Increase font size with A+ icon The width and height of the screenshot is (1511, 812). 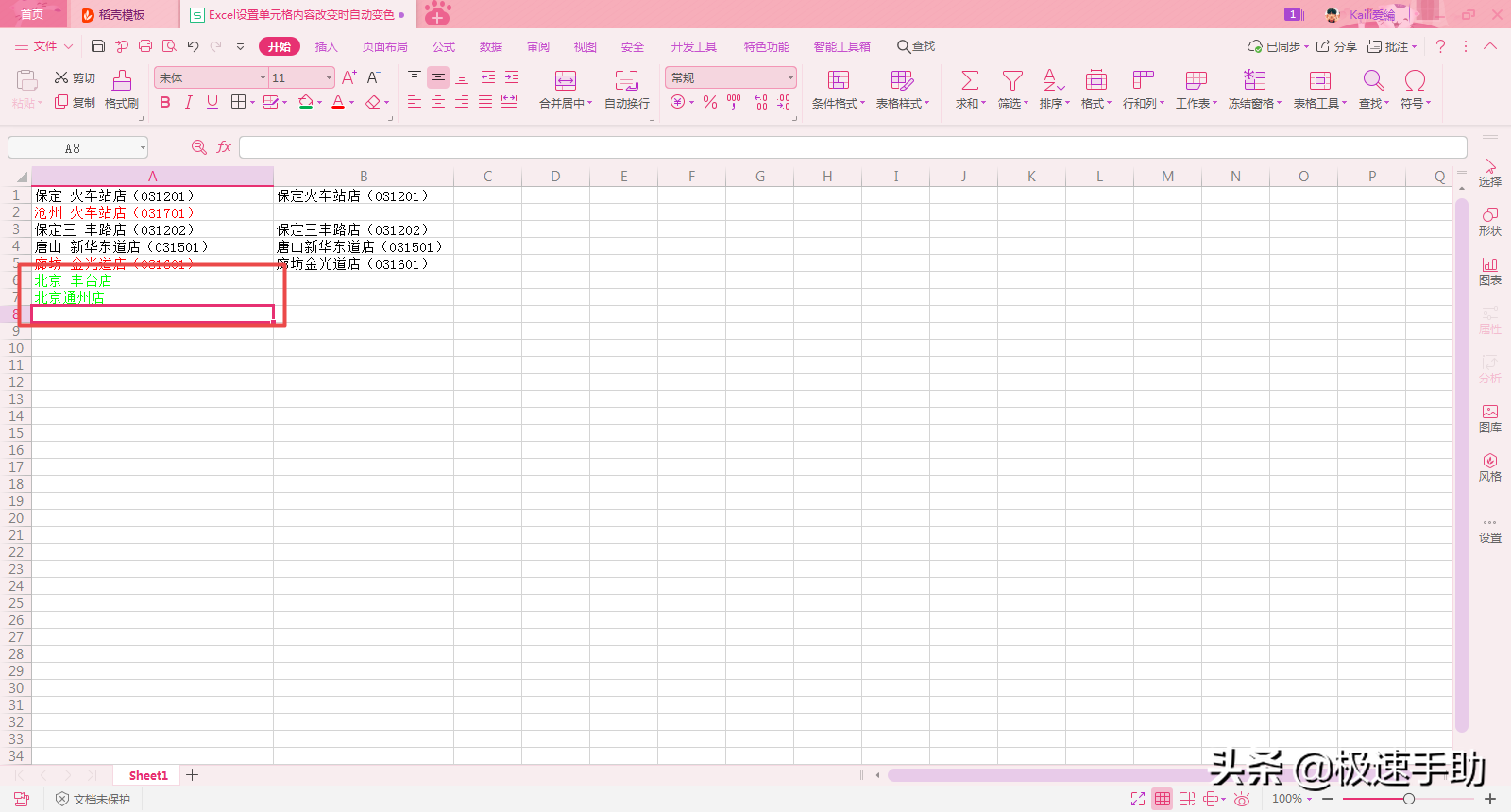coord(349,77)
